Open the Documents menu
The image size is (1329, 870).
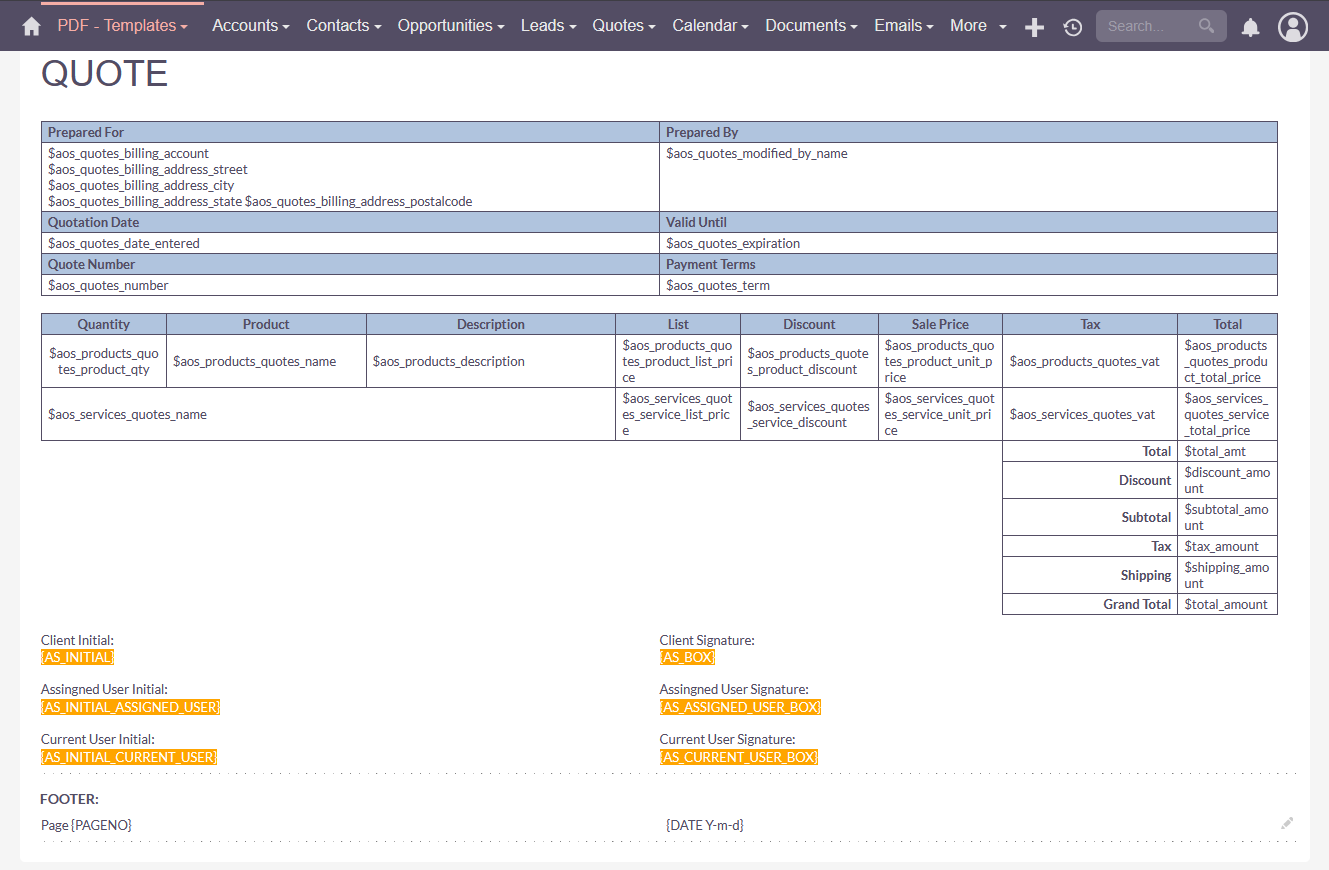pos(811,26)
